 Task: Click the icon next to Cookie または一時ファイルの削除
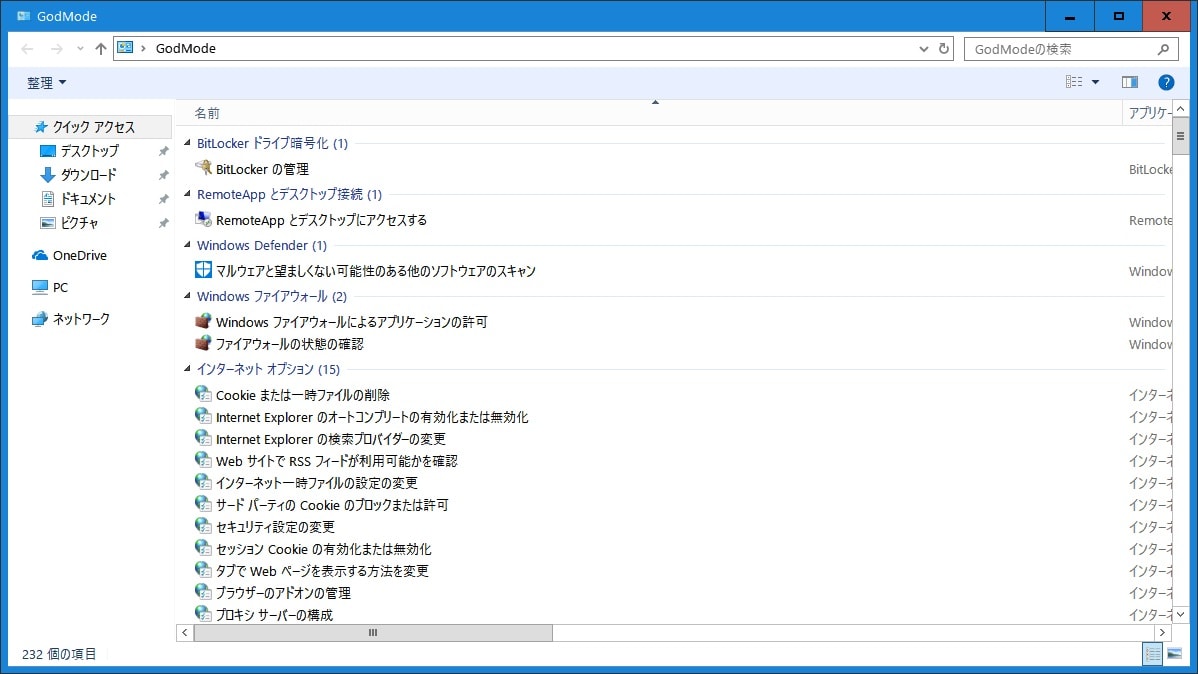tap(203, 394)
